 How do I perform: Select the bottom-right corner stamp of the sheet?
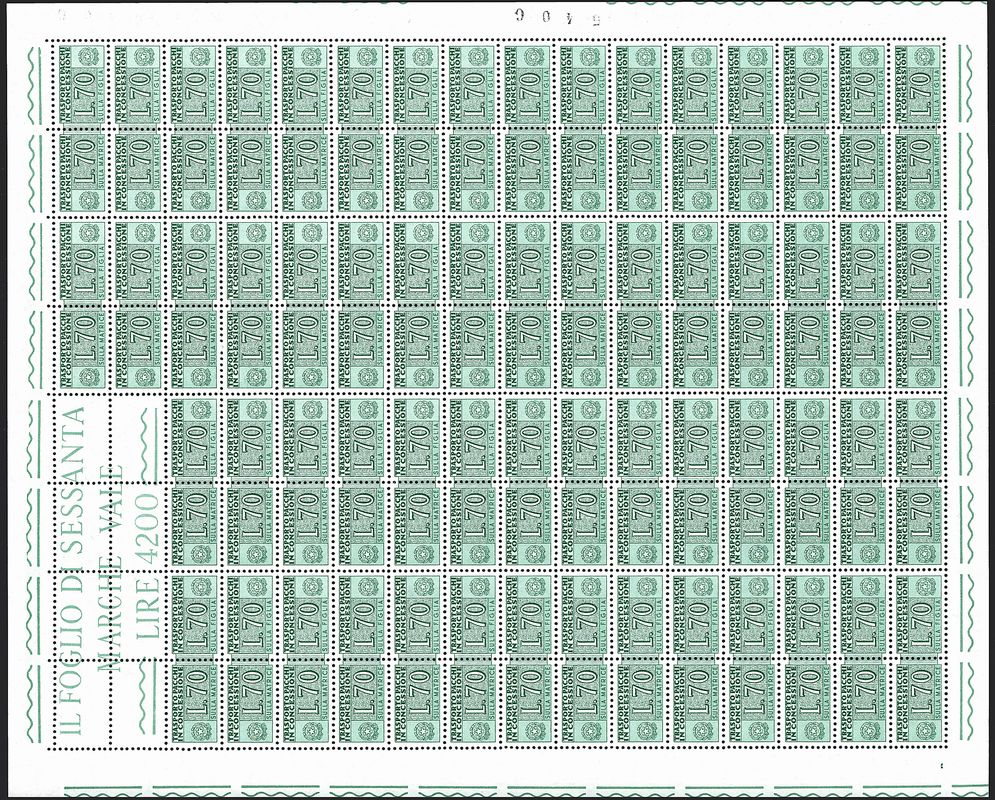tap(918, 703)
